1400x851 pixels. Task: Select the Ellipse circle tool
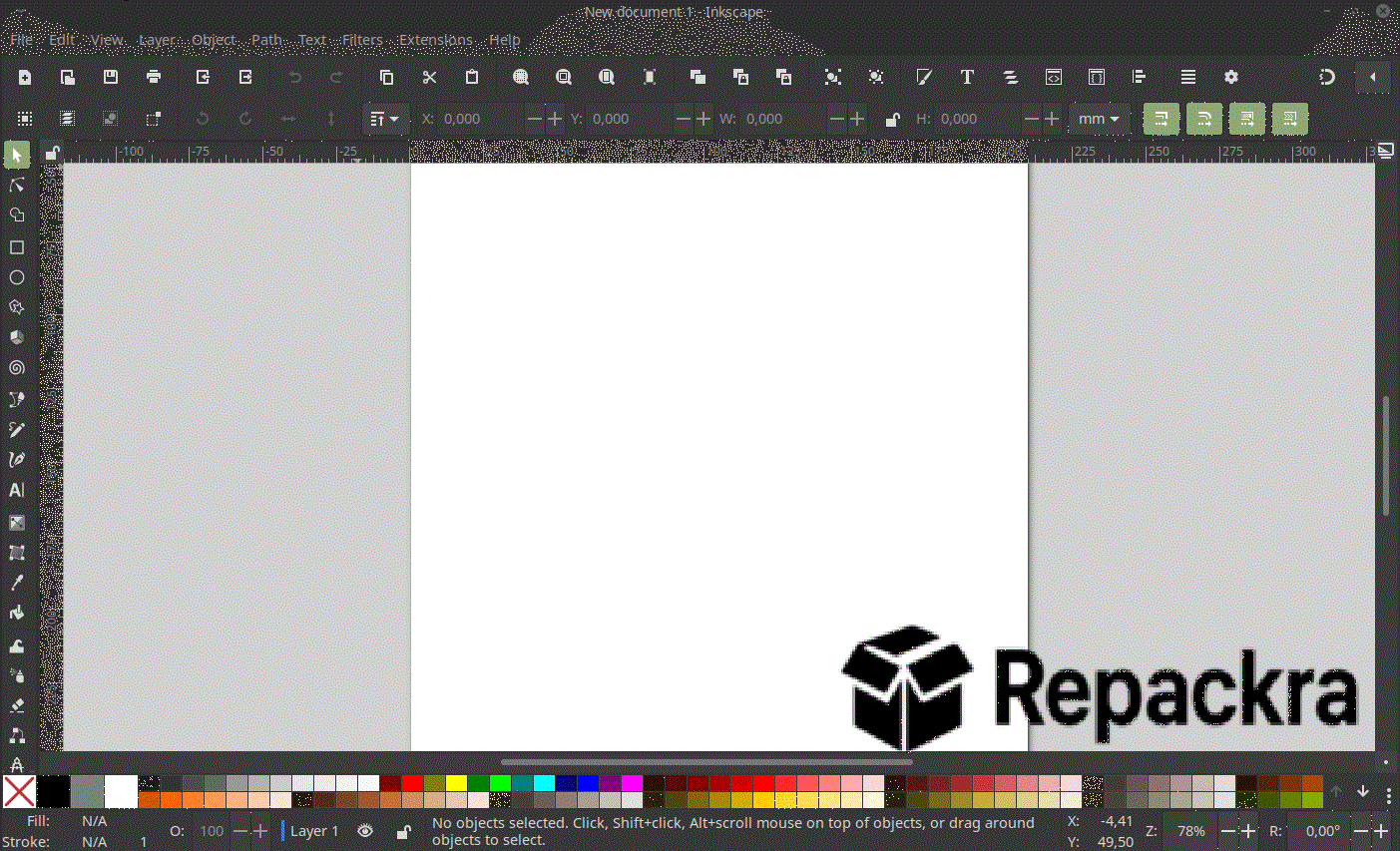pyautogui.click(x=17, y=277)
